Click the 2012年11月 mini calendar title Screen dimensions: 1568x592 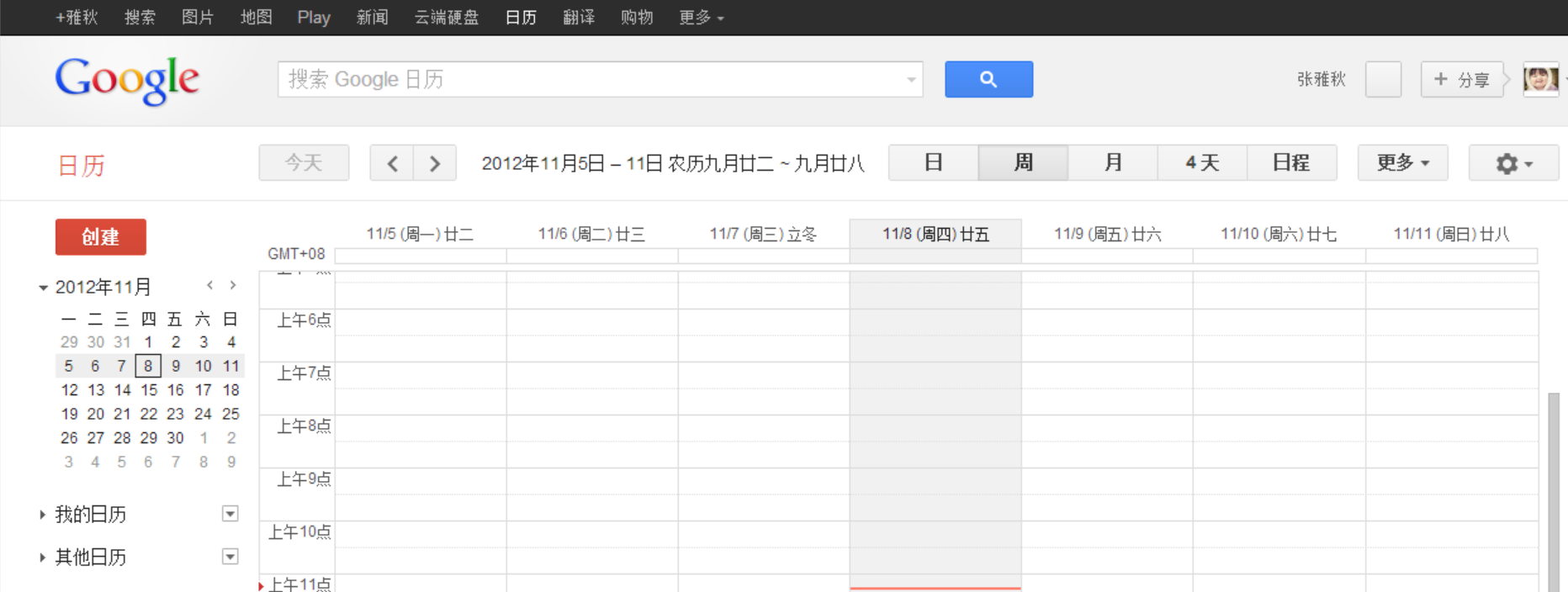coord(103,287)
